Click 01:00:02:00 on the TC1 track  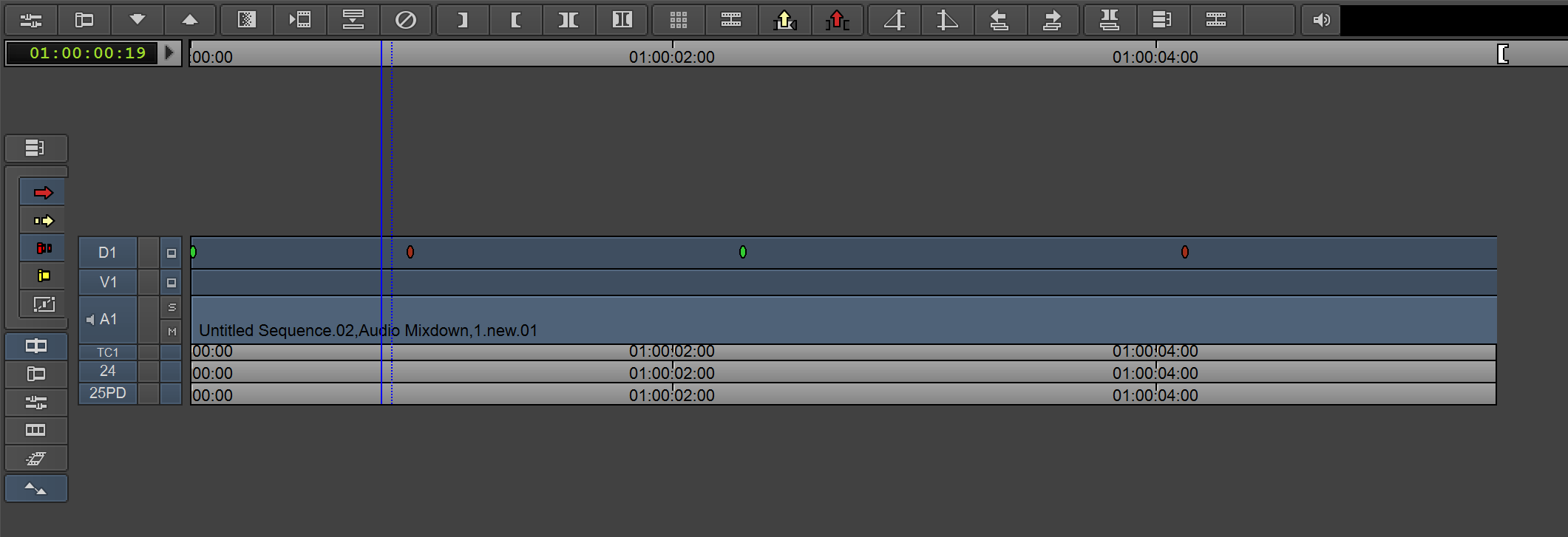point(672,352)
